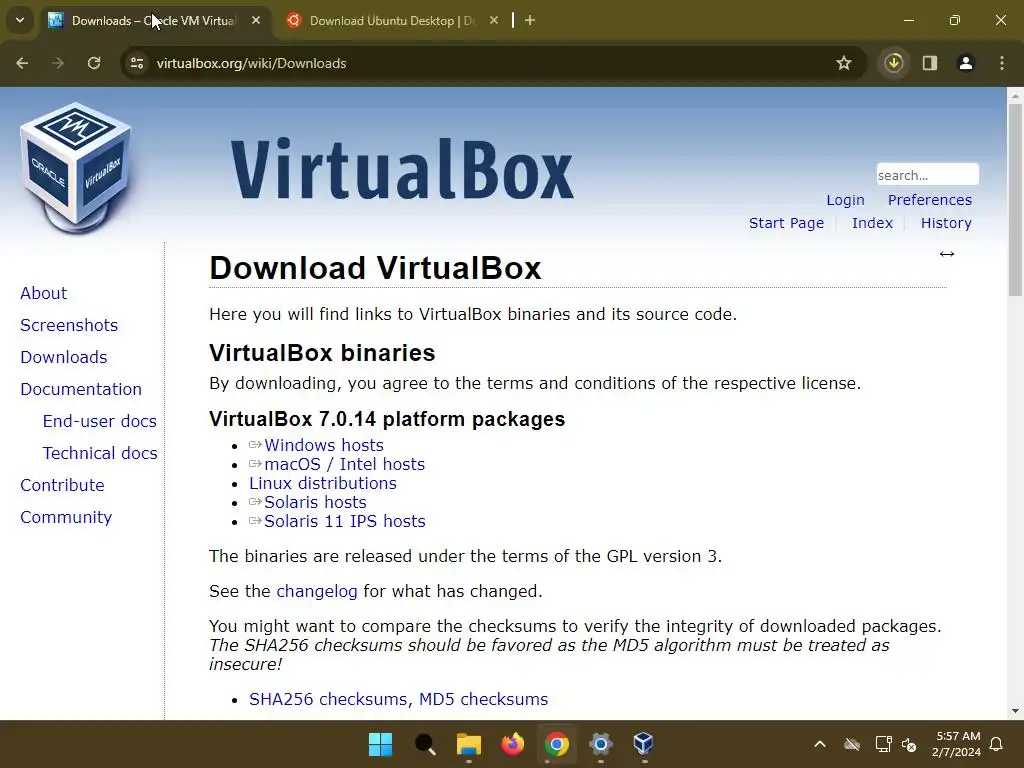Download Solaris 11 IPS hosts package
The height and width of the screenshot is (768, 1024).
[345, 521]
